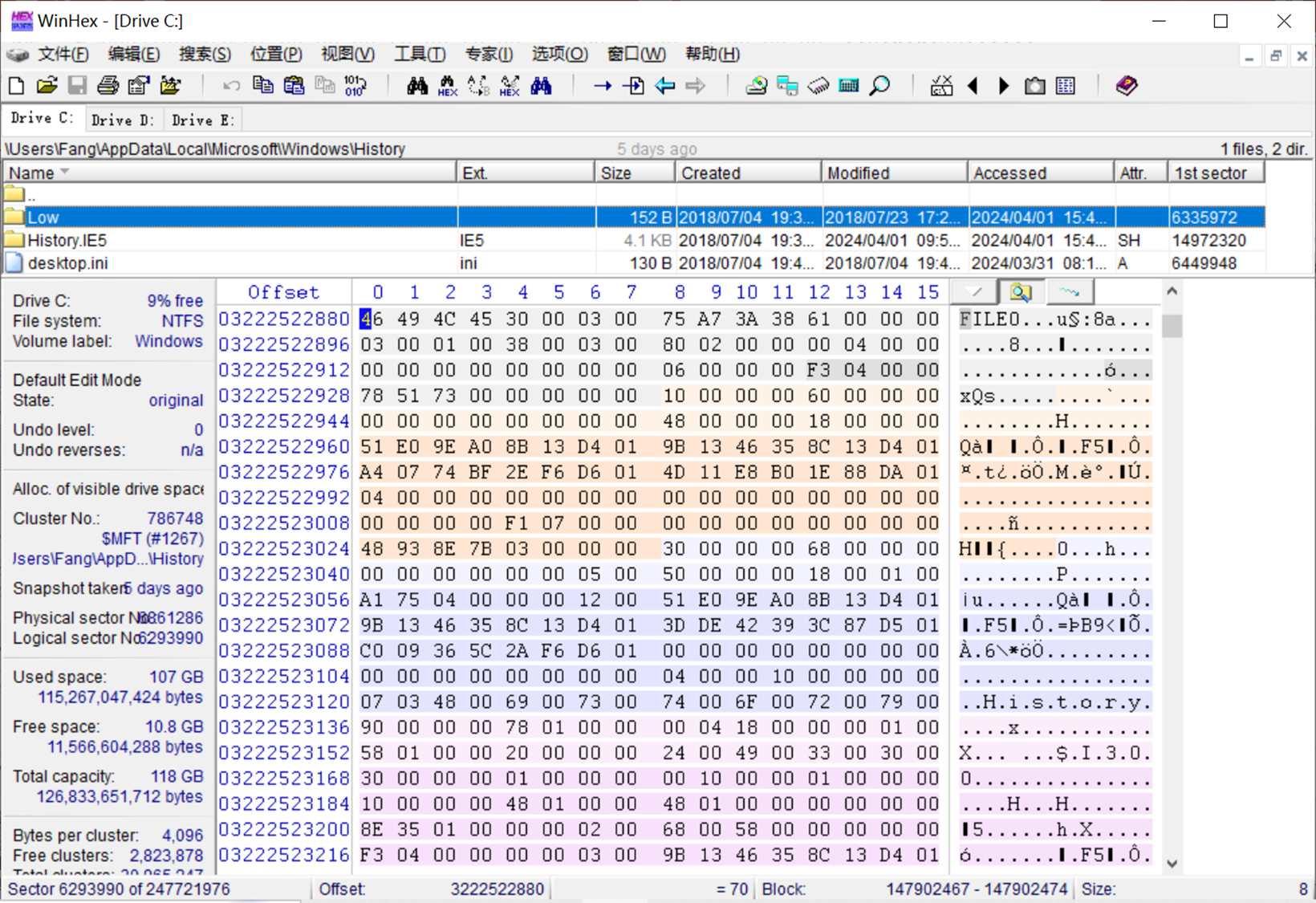Click the black binoculars Find text icon
This screenshot has width=1316, height=903.
click(417, 85)
